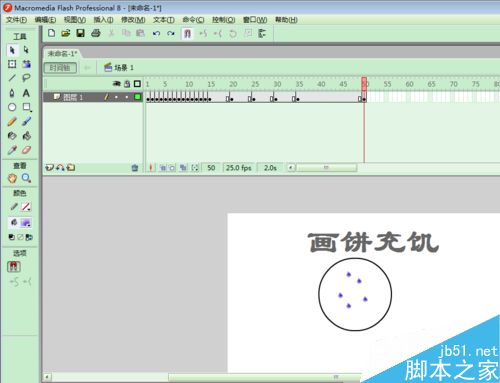Click the Paste toolbar icon

click(x=141, y=33)
